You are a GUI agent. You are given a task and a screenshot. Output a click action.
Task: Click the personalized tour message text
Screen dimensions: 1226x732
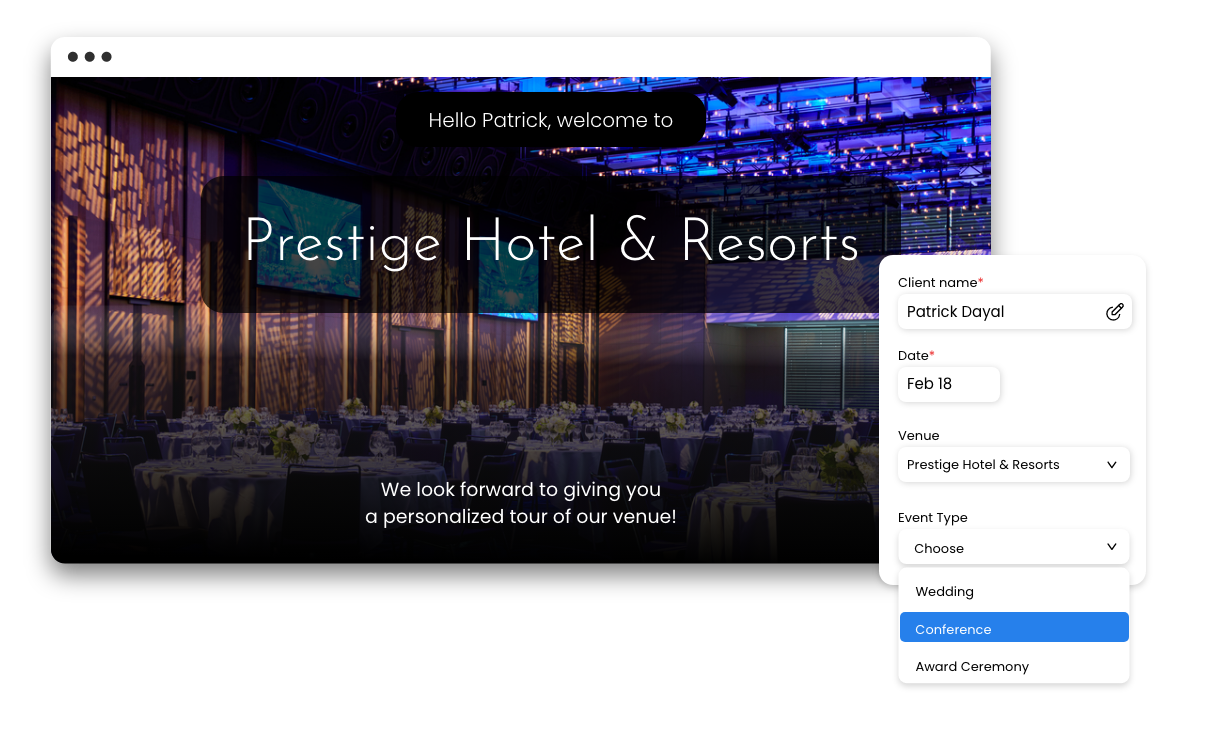point(521,503)
